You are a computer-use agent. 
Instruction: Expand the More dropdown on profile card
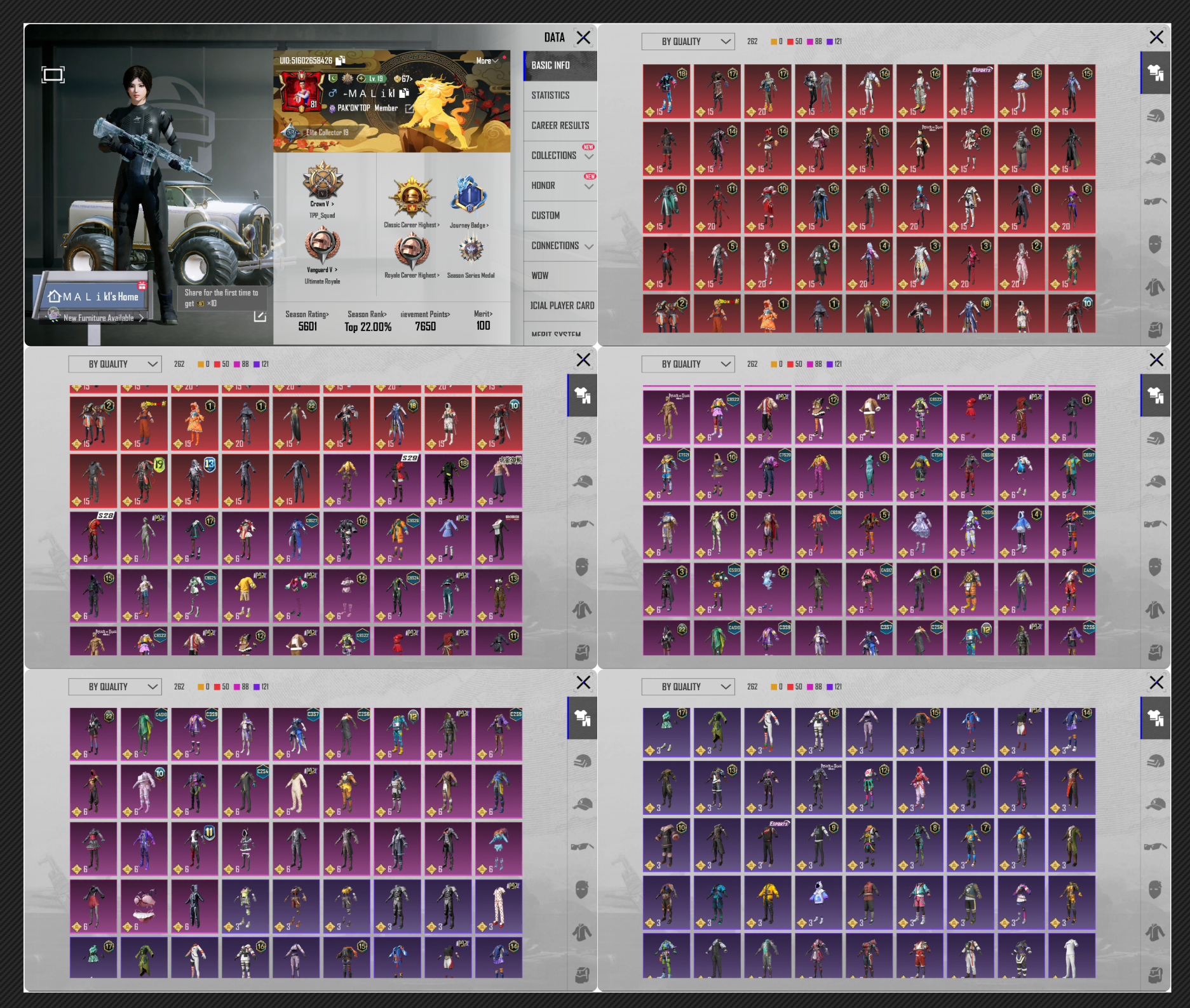click(x=488, y=60)
